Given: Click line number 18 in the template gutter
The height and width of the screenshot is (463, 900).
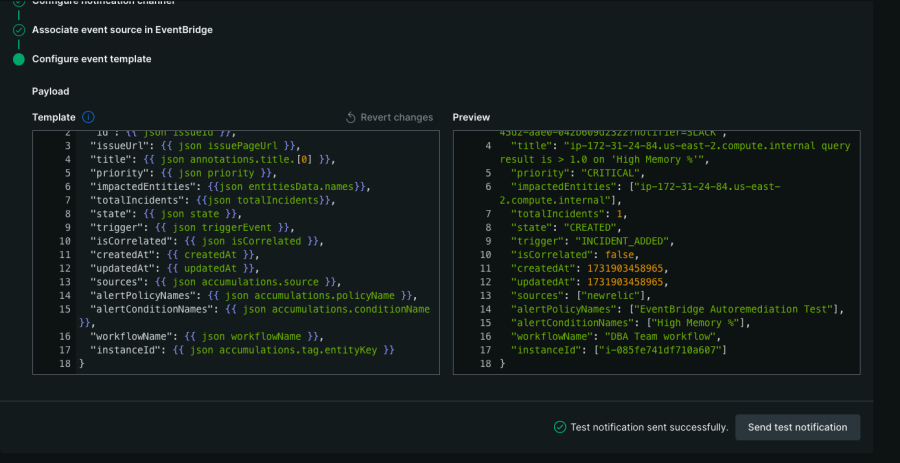Looking at the screenshot, I should tap(66, 364).
